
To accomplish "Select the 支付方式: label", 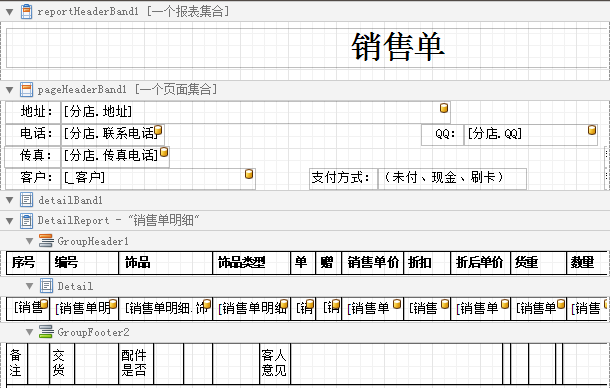I will point(344,178).
